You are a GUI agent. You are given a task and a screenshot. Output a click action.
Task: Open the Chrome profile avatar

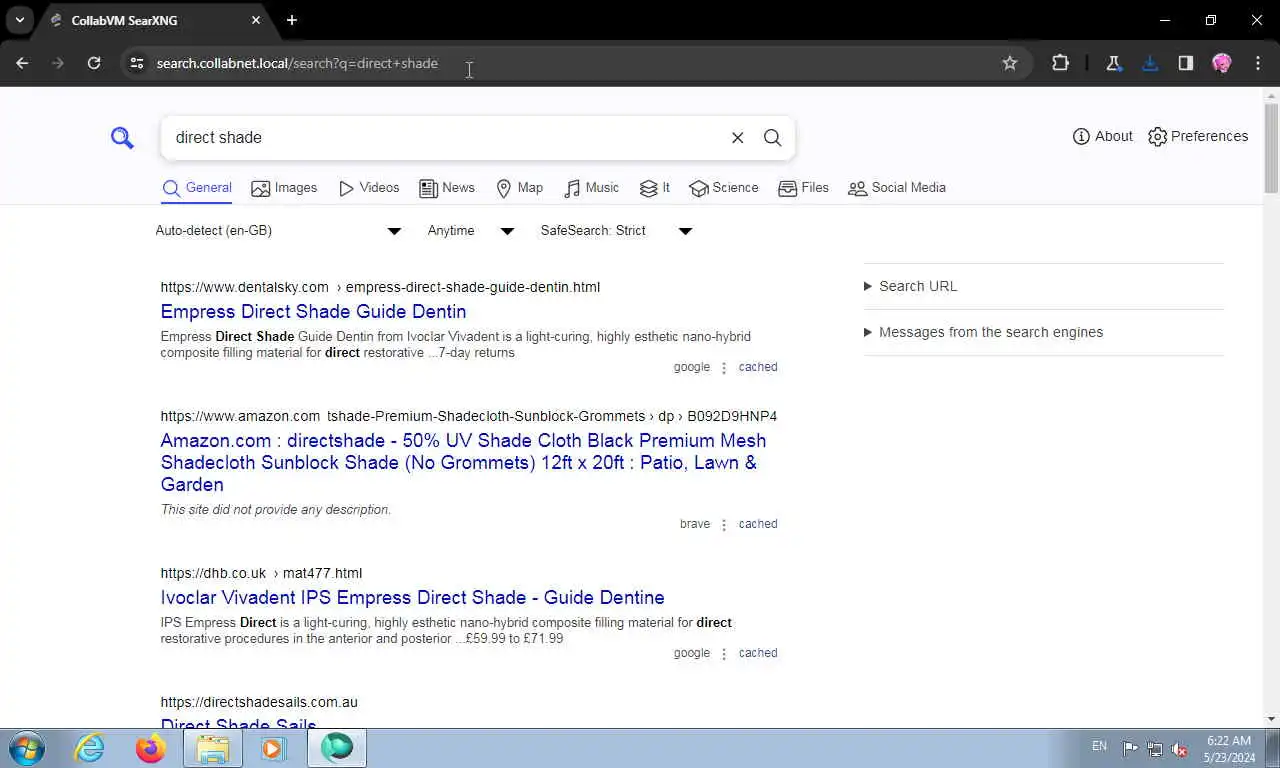click(x=1221, y=63)
